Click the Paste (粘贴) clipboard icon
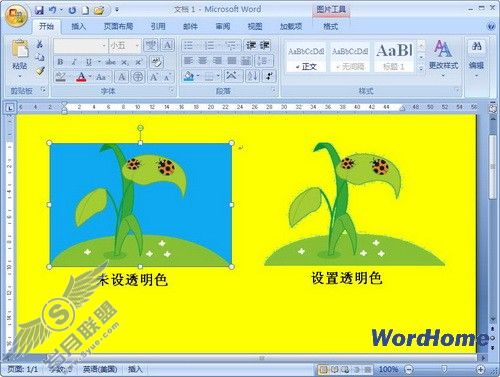 (x=20, y=50)
